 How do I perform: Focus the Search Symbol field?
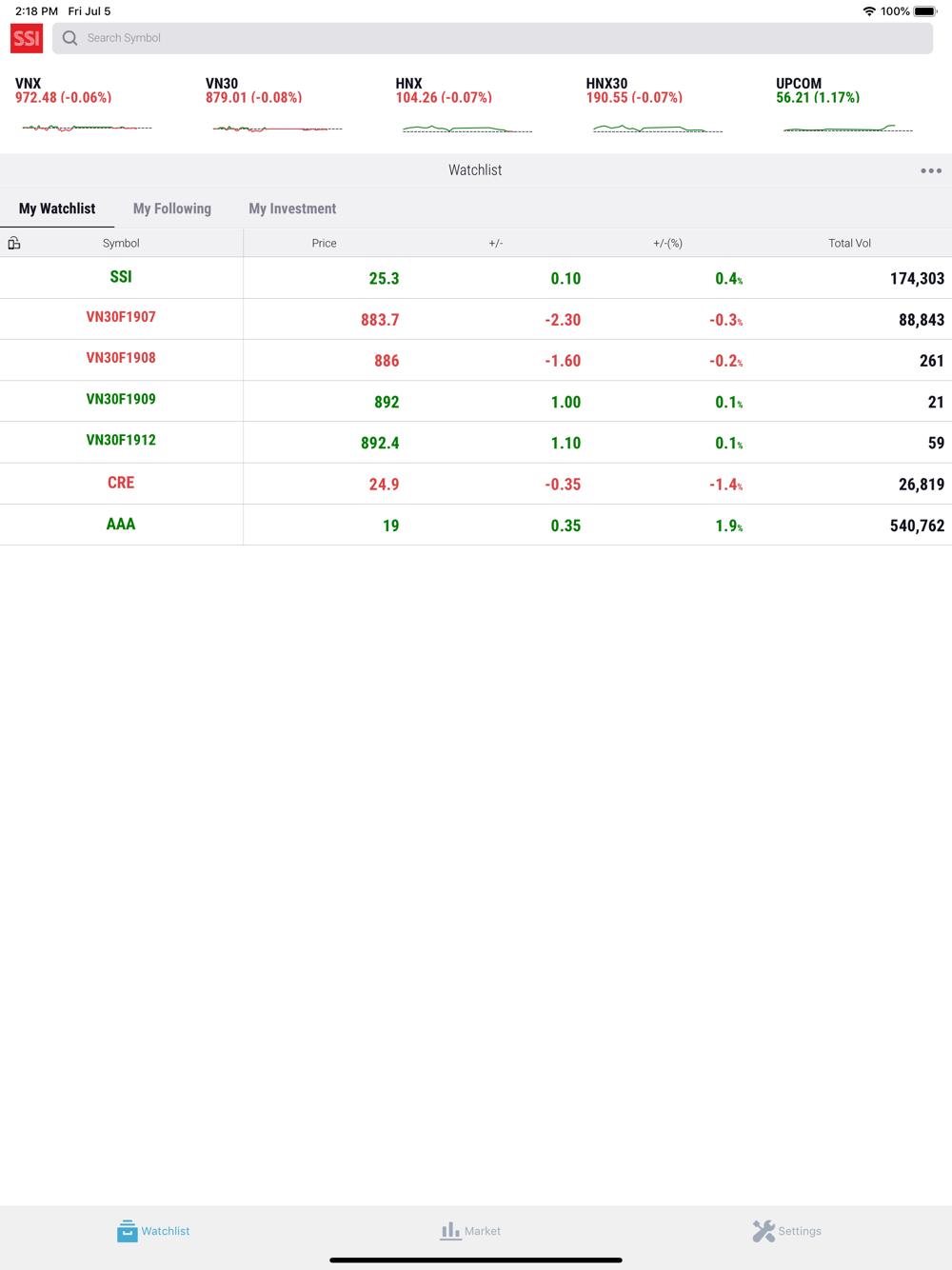[x=492, y=38]
